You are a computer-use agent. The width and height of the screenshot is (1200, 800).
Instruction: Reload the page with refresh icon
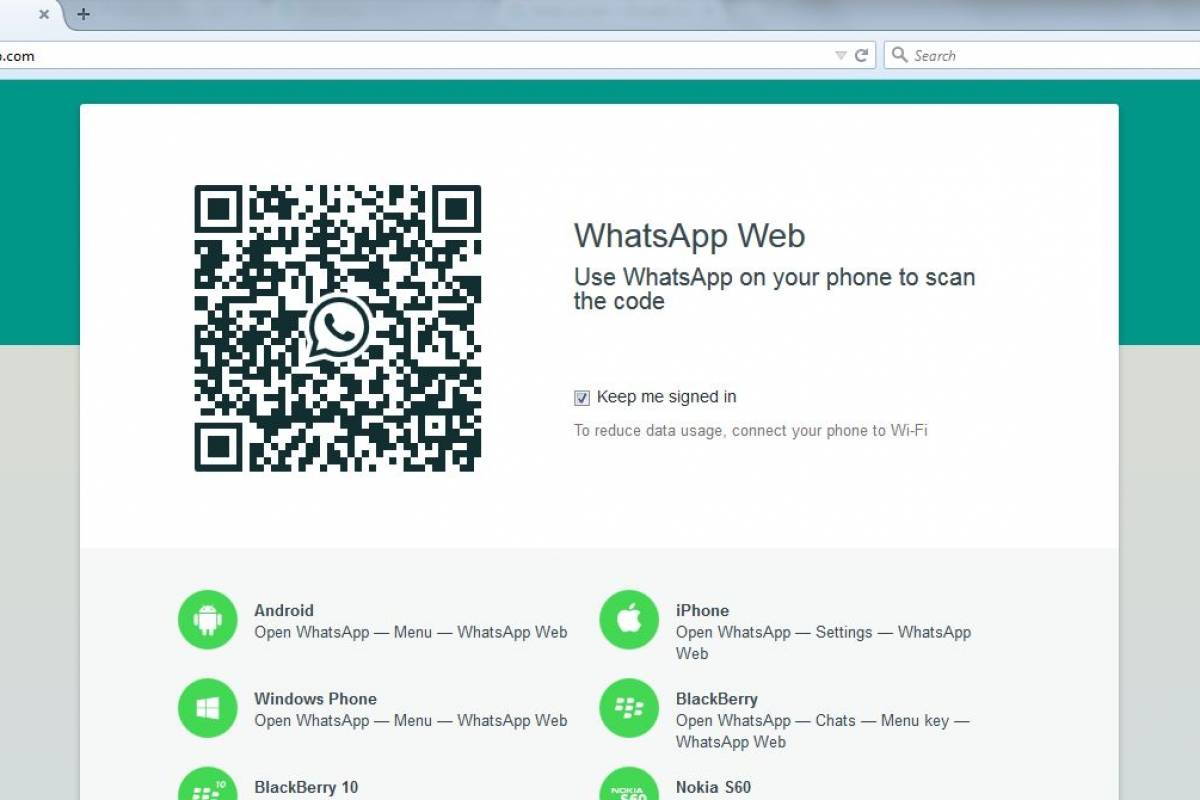pyautogui.click(x=861, y=55)
